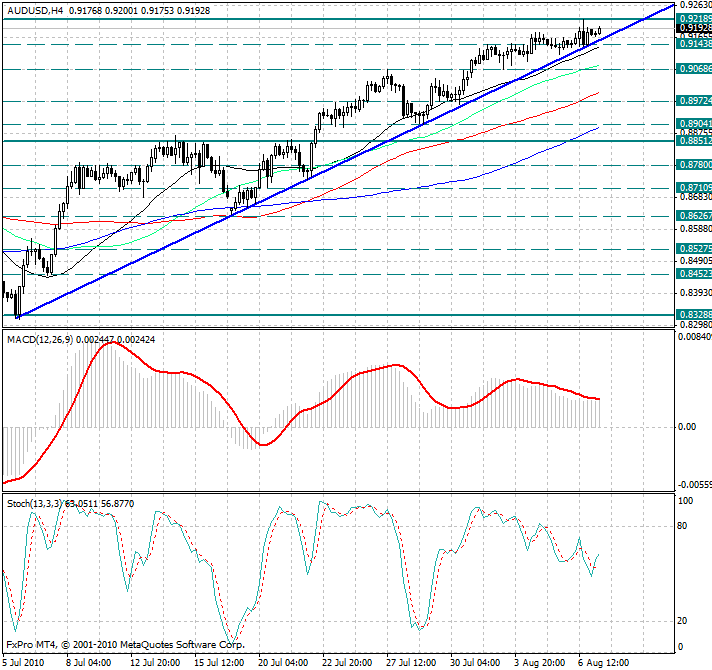Click the 22 Jul 20:00 time label

[347, 663]
